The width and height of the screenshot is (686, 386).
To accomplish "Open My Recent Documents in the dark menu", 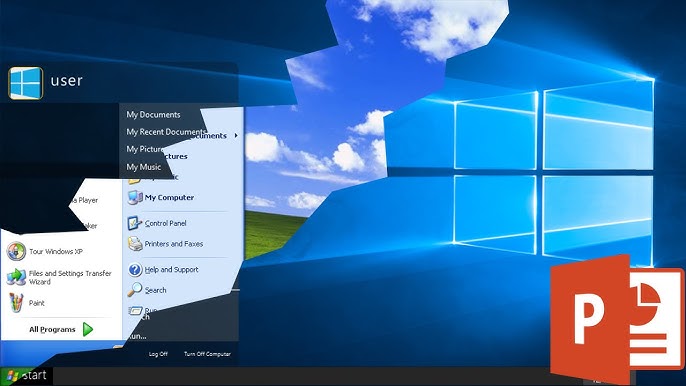I will (x=166, y=132).
